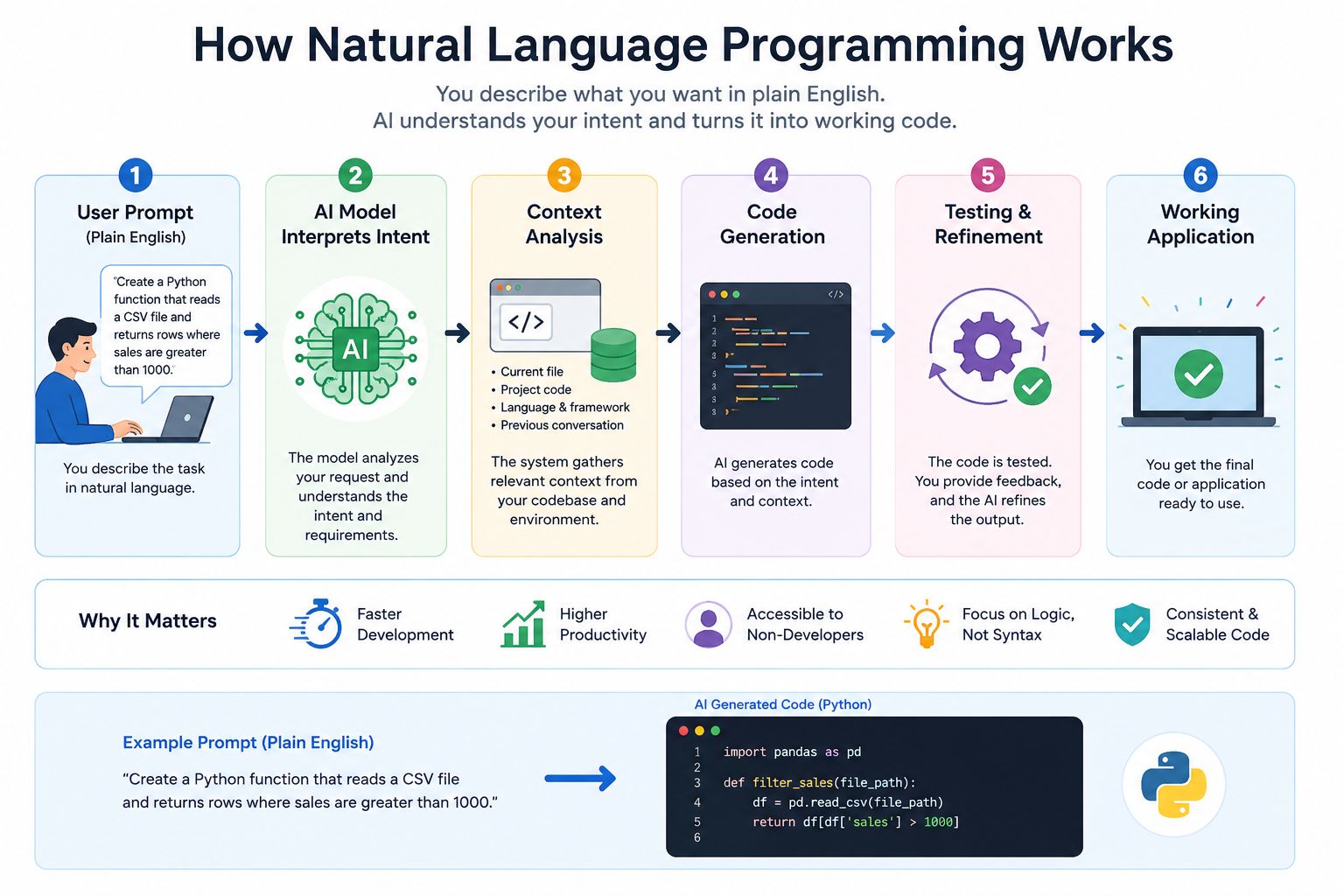Click 'AI Generated Code (Python)' caption

point(783,704)
